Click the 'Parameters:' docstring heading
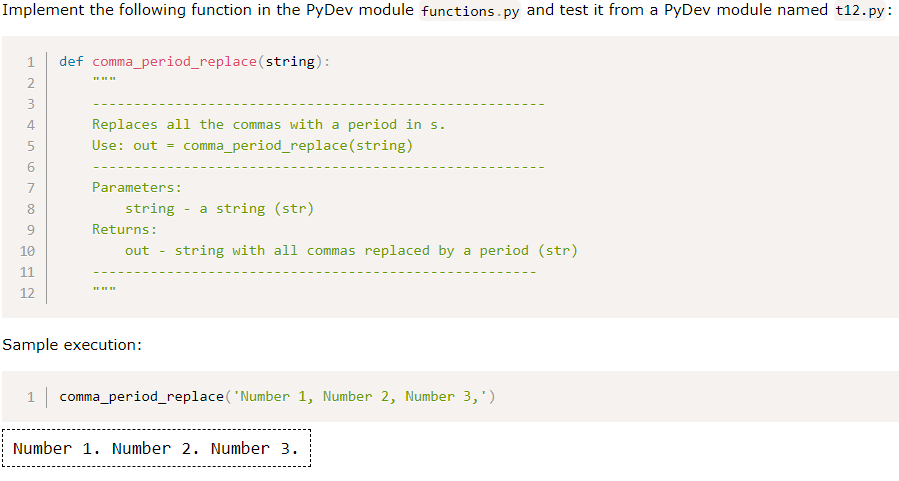This screenshot has height=481, width=899. (x=136, y=187)
